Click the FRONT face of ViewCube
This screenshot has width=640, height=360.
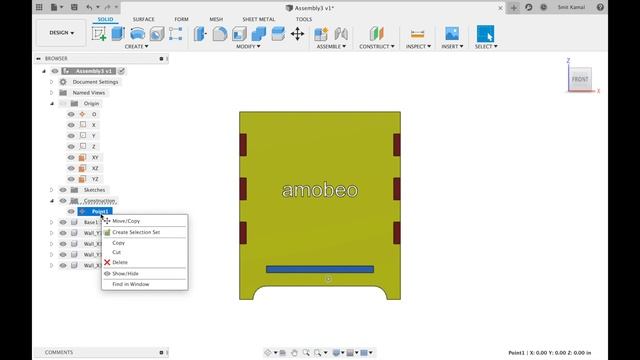(580, 79)
